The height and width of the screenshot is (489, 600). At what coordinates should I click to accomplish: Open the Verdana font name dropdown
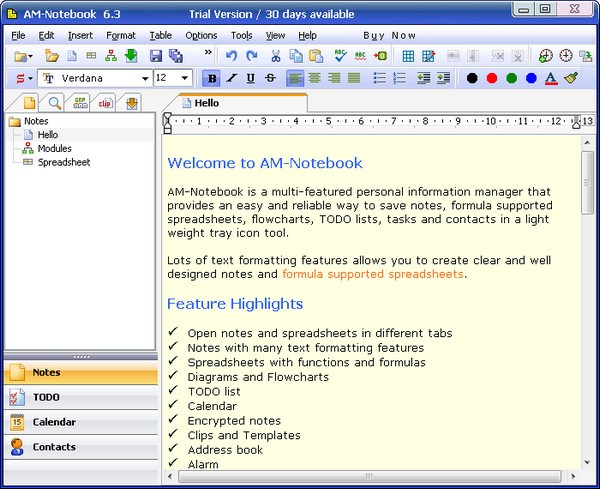(x=145, y=78)
